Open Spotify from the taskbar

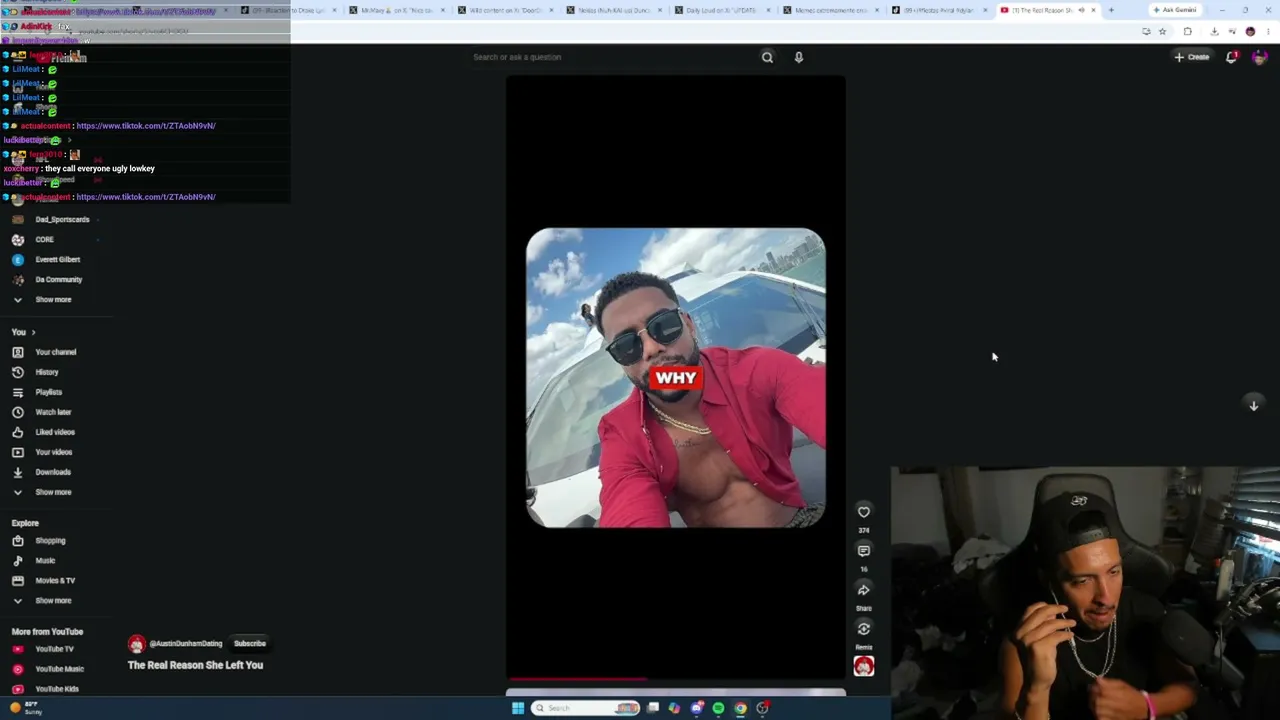[718, 708]
